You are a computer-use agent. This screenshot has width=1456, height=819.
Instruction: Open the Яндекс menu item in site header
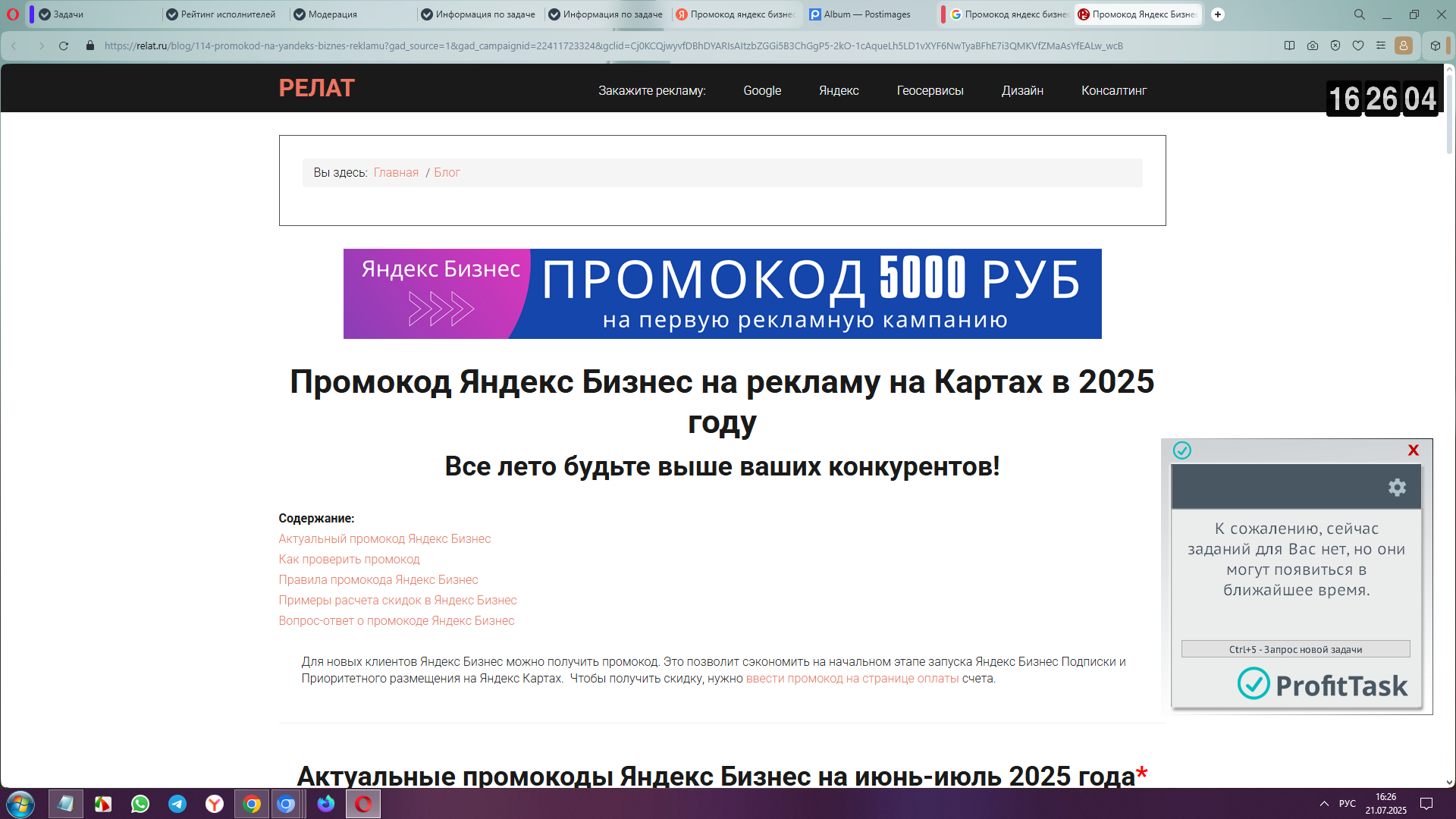839,90
